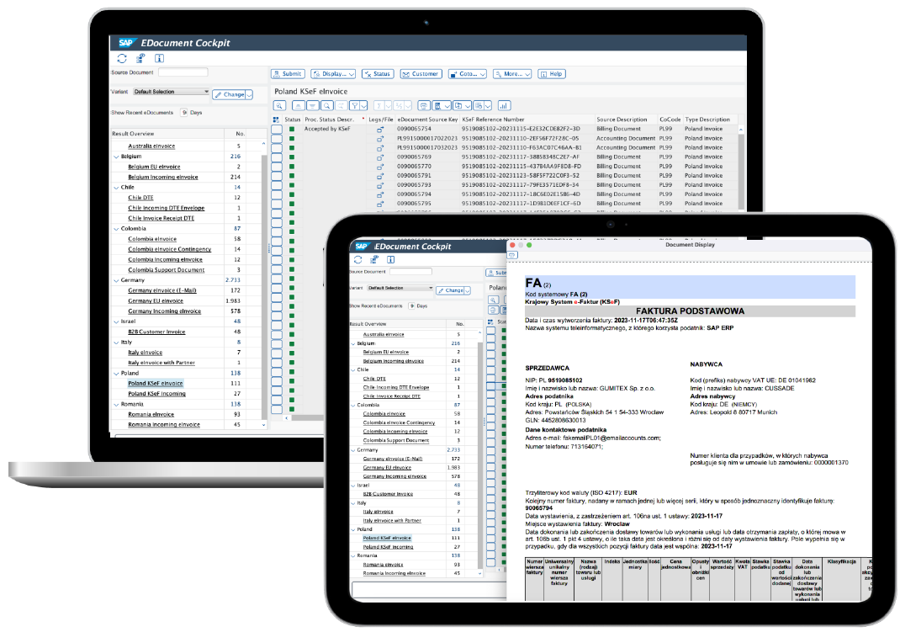Click the Status button on laptop
The width and height of the screenshot is (900, 632).
378,74
